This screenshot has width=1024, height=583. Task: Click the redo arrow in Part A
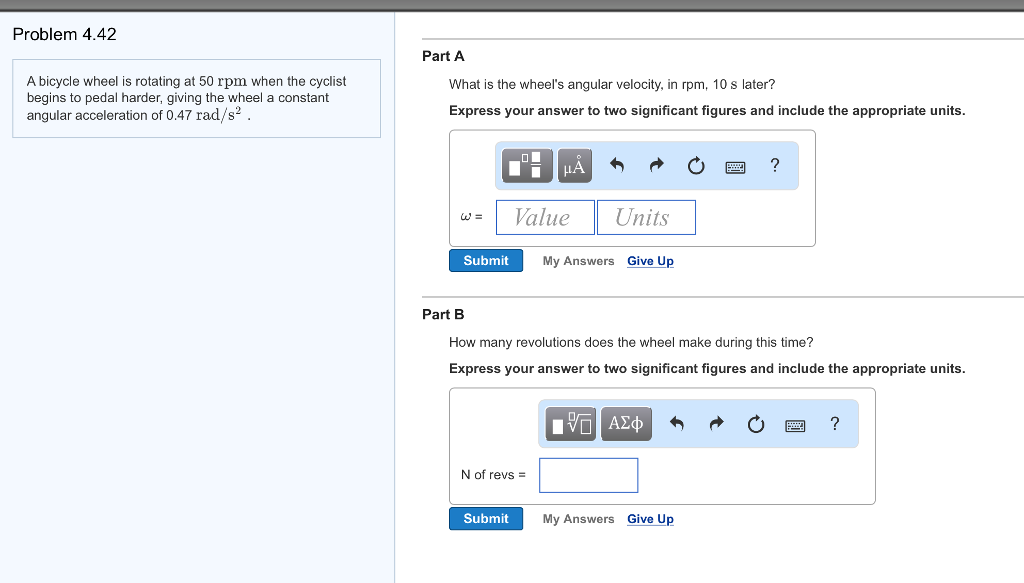tap(656, 166)
